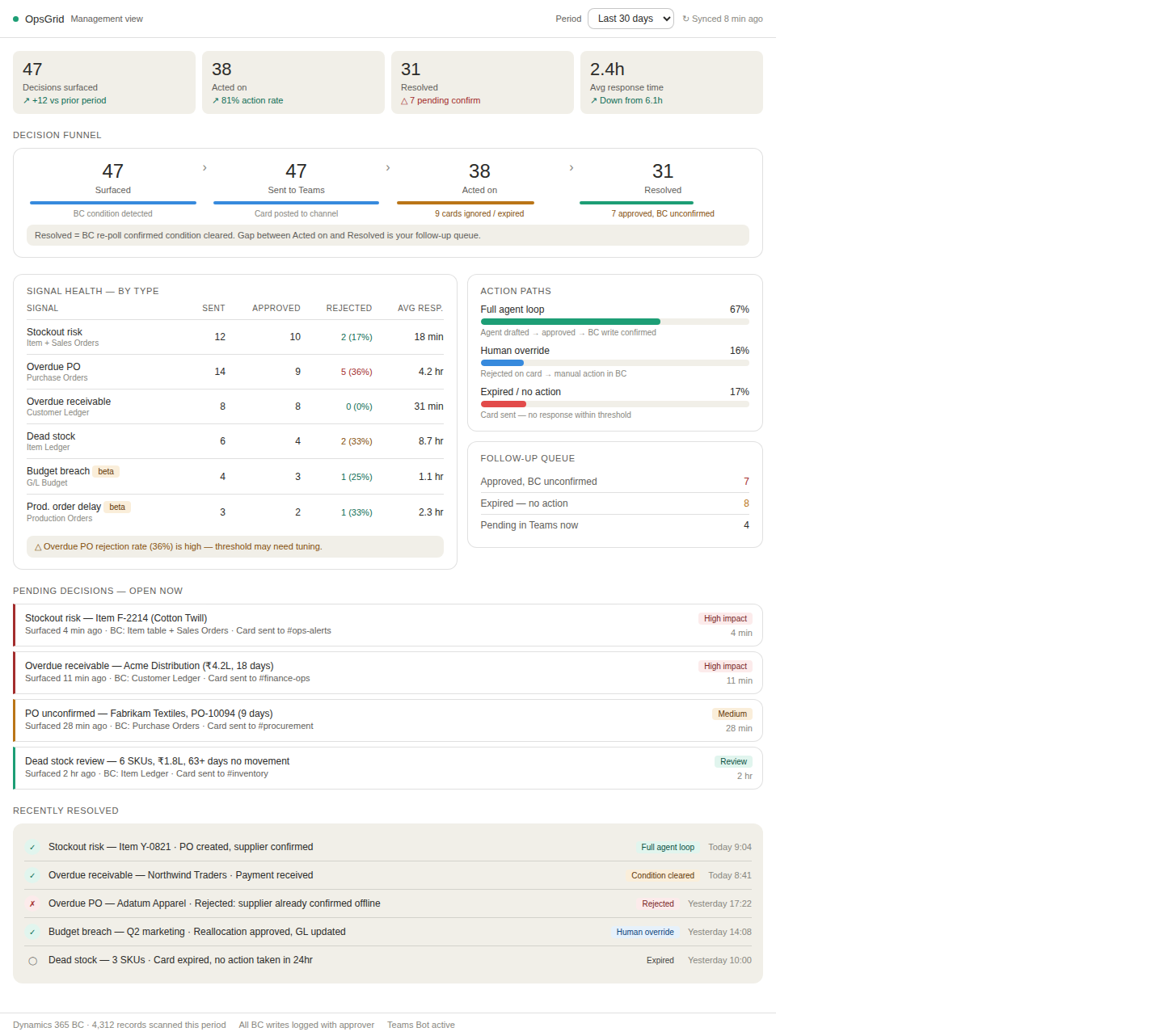This screenshot has height=1036, width=1164.
Task: Click the check icon for Budget breach Q2 marketing
Action: click(x=32, y=932)
